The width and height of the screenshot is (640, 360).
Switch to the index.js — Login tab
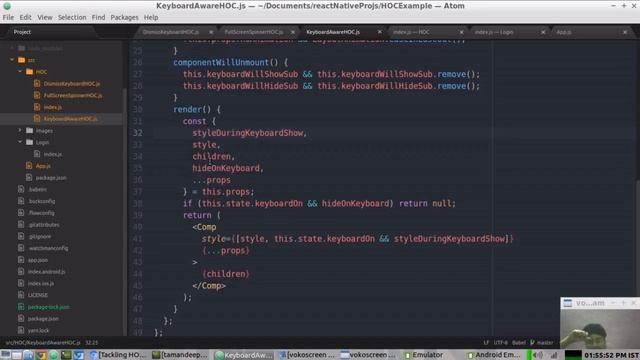pos(494,32)
